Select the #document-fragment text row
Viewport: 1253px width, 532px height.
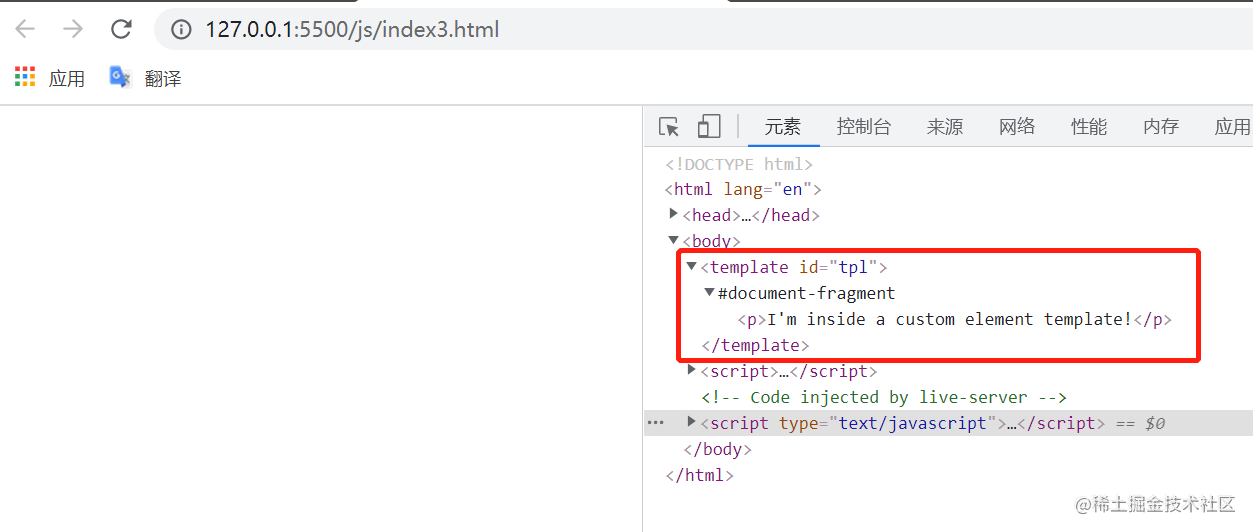(806, 293)
